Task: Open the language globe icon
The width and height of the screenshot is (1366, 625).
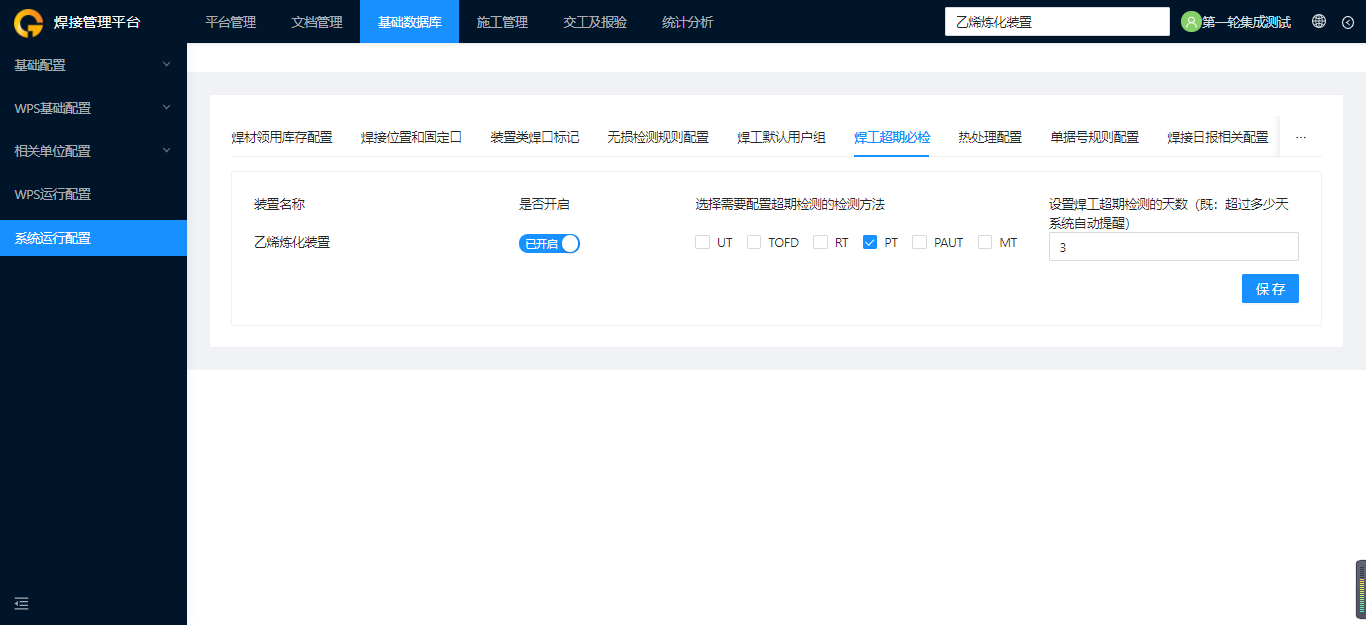Action: [x=1319, y=21]
